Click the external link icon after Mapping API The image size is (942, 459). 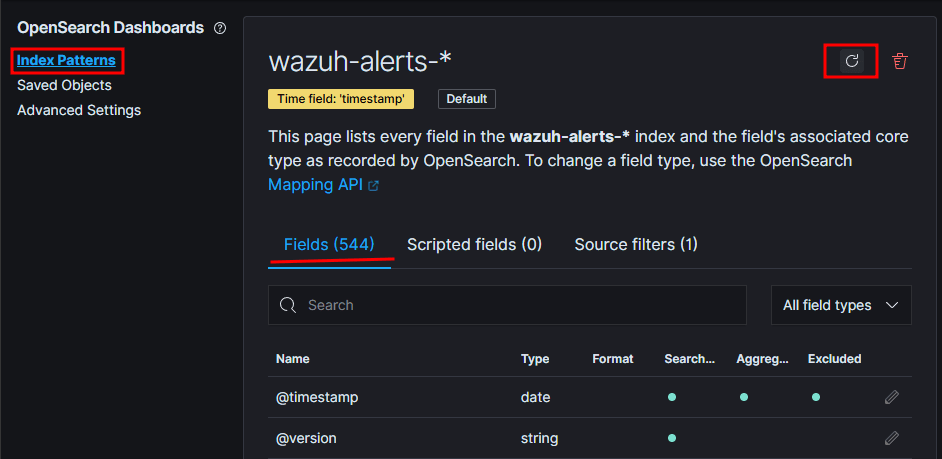pos(374,186)
